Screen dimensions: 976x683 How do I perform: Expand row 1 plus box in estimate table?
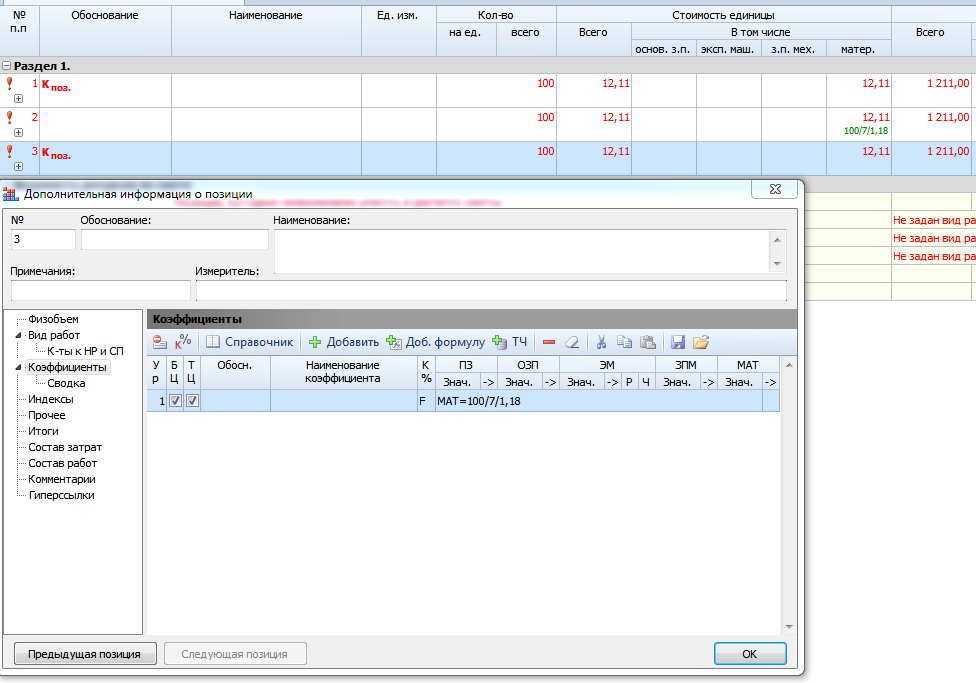coord(19,98)
